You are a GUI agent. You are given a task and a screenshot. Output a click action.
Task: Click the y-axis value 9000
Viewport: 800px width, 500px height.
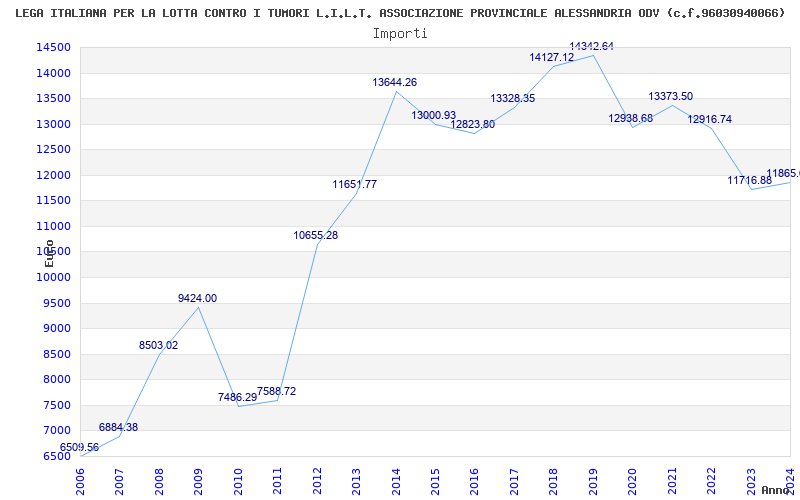click(56, 329)
